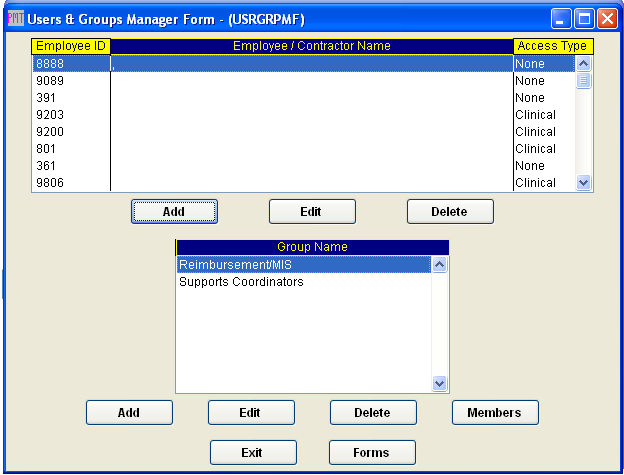Screen dimensions: 624x475
Task: Exit the Users & Groups Manager
Action: point(253,452)
